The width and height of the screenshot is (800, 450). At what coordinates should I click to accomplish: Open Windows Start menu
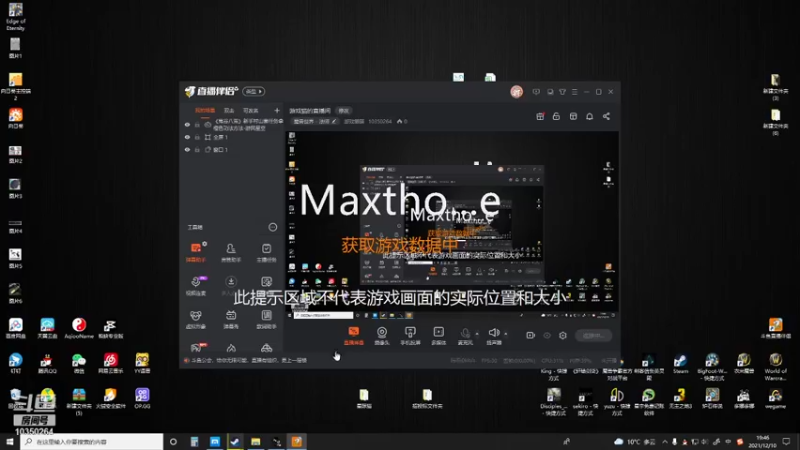click(x=10, y=441)
